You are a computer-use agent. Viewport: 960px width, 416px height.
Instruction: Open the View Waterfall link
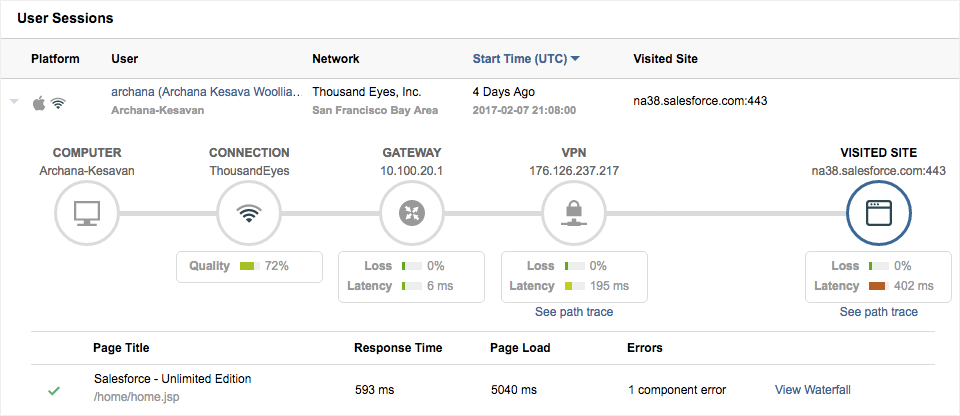click(x=814, y=389)
